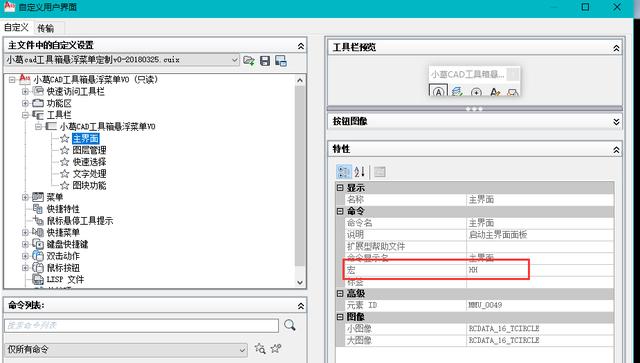Expand the 键盘快捷键 tree node
This screenshot has height=363, width=640.
25,245
